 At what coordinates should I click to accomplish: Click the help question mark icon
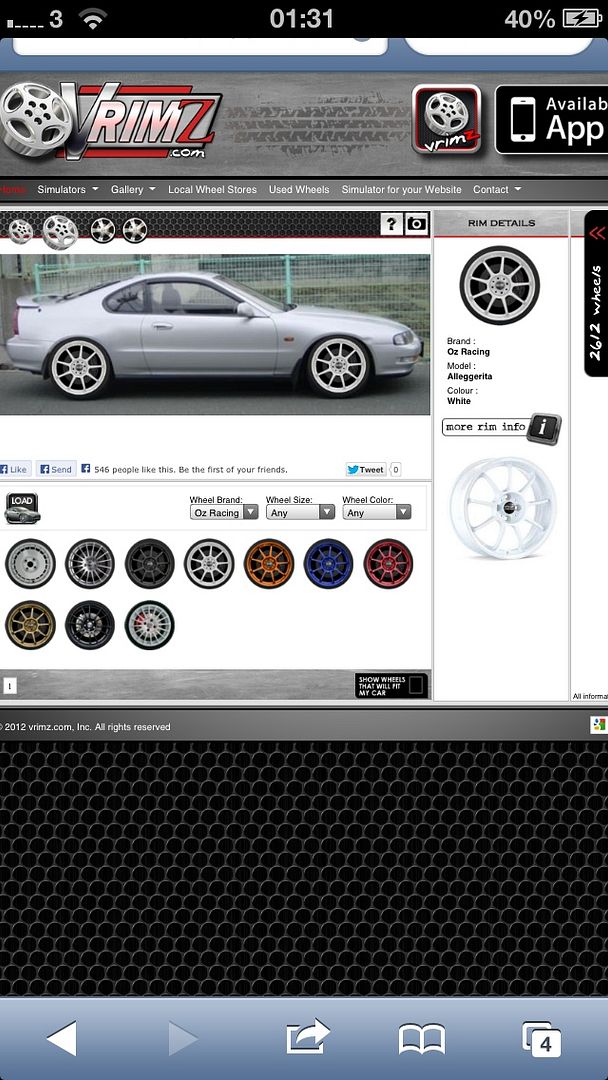tap(390, 225)
